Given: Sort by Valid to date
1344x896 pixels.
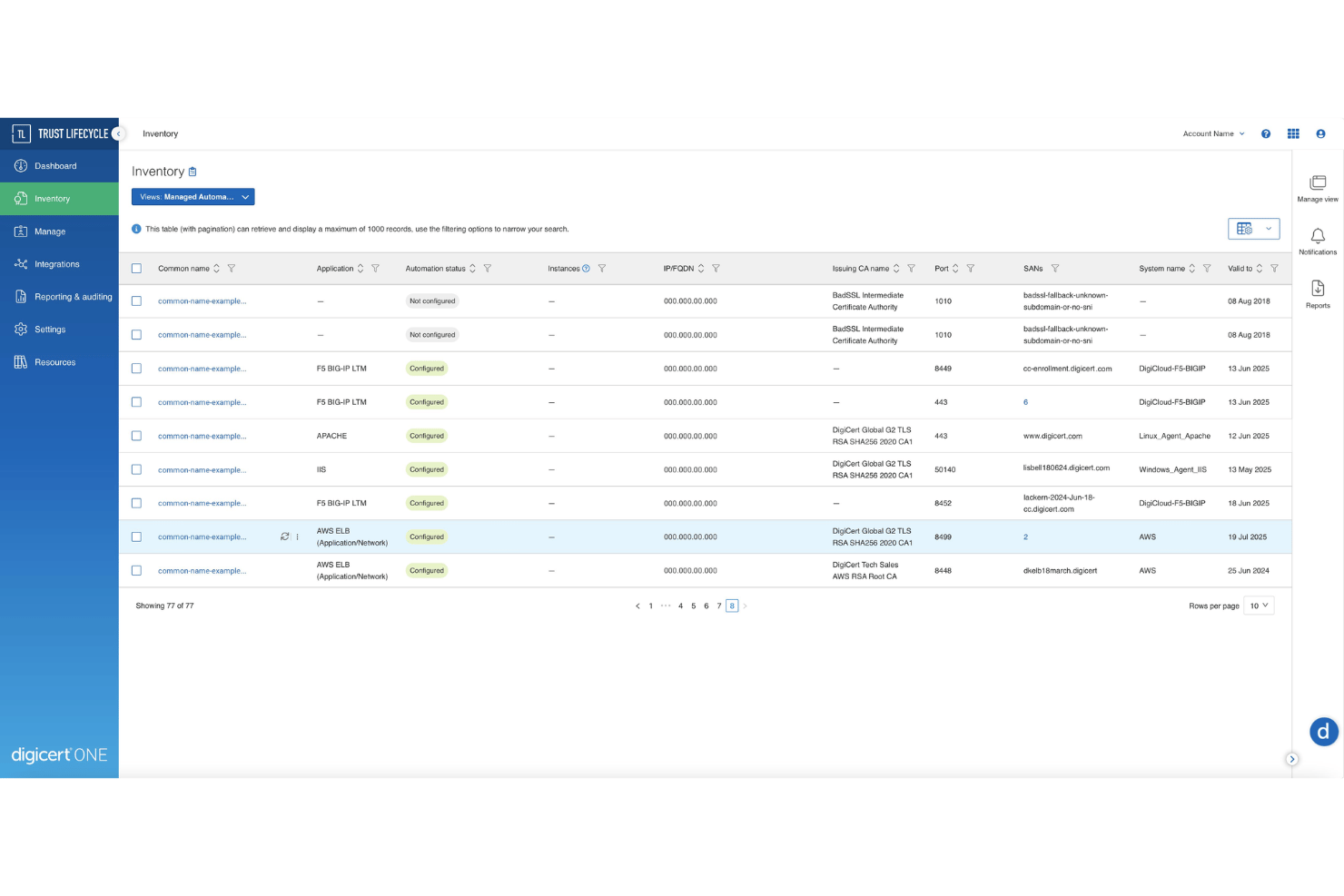Looking at the screenshot, I should coord(1260,269).
